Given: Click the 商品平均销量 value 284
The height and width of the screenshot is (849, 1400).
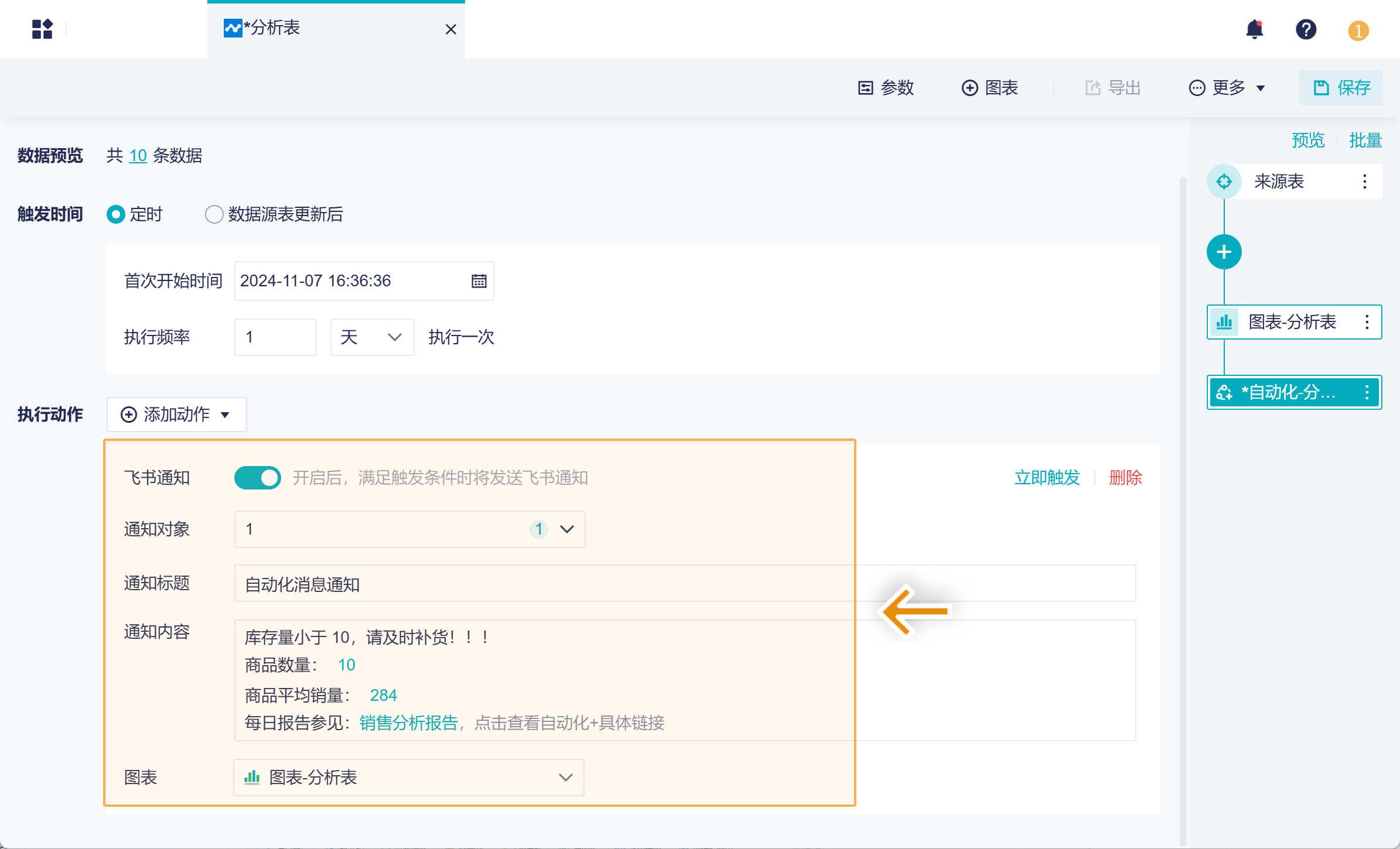Looking at the screenshot, I should coord(383,696).
